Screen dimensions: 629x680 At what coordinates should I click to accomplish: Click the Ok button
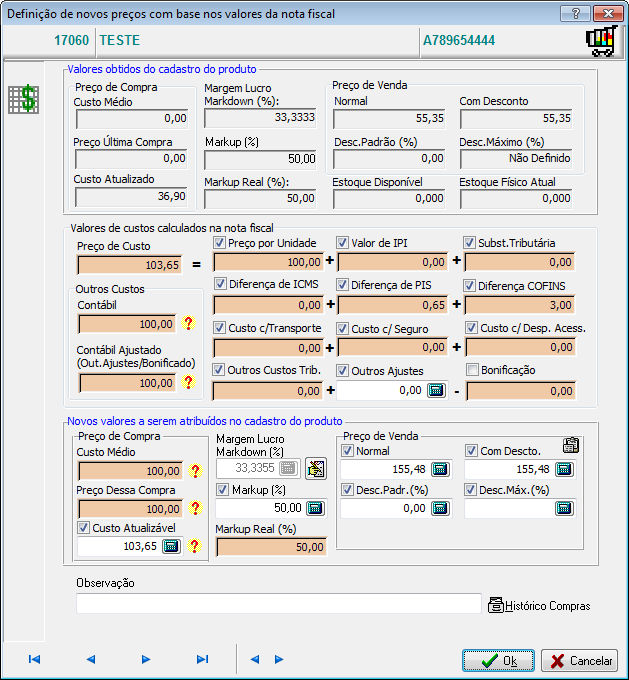(x=498, y=661)
